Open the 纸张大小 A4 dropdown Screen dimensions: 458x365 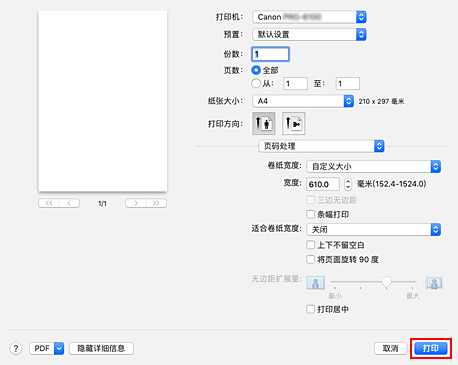click(303, 101)
